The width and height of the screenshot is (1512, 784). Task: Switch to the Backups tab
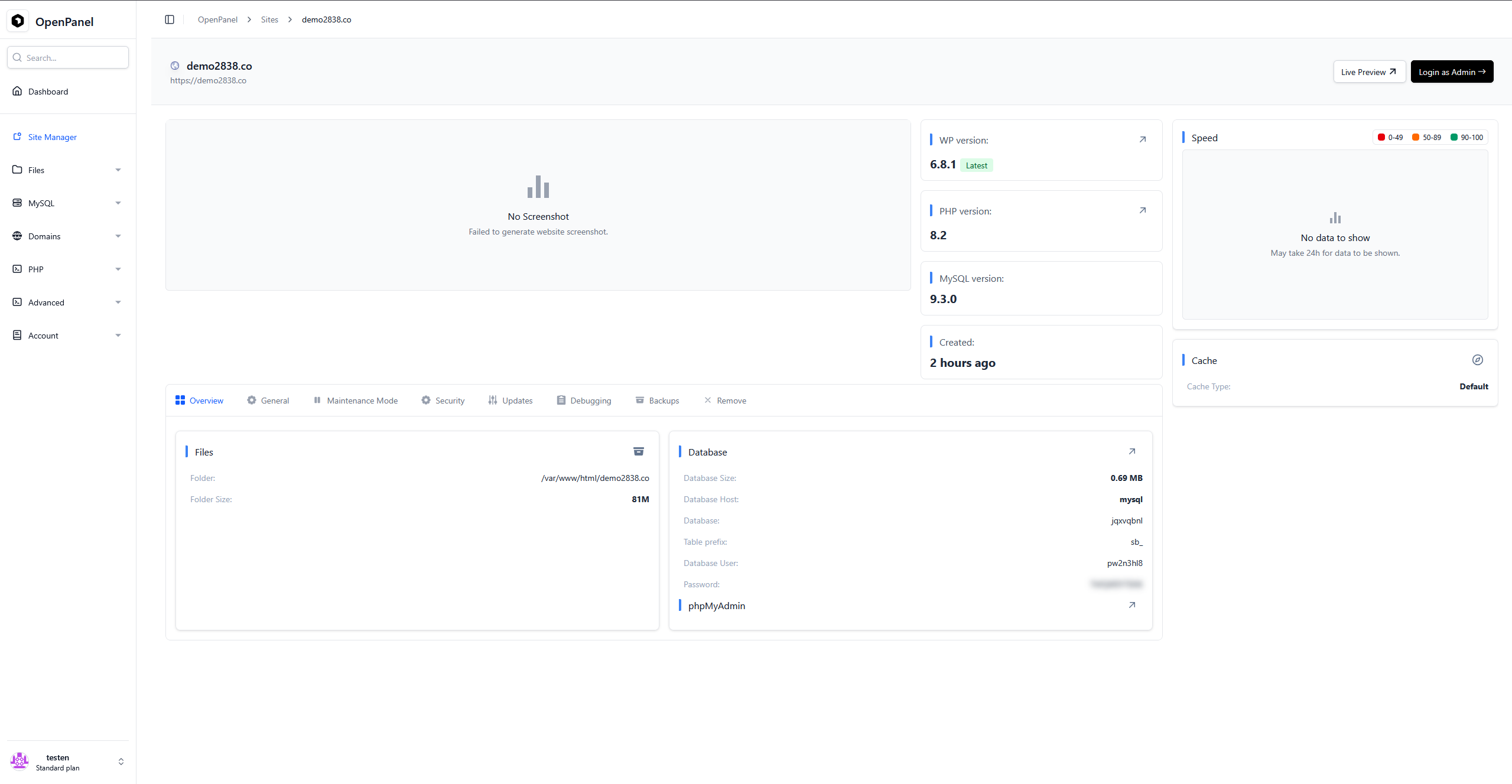(x=657, y=401)
